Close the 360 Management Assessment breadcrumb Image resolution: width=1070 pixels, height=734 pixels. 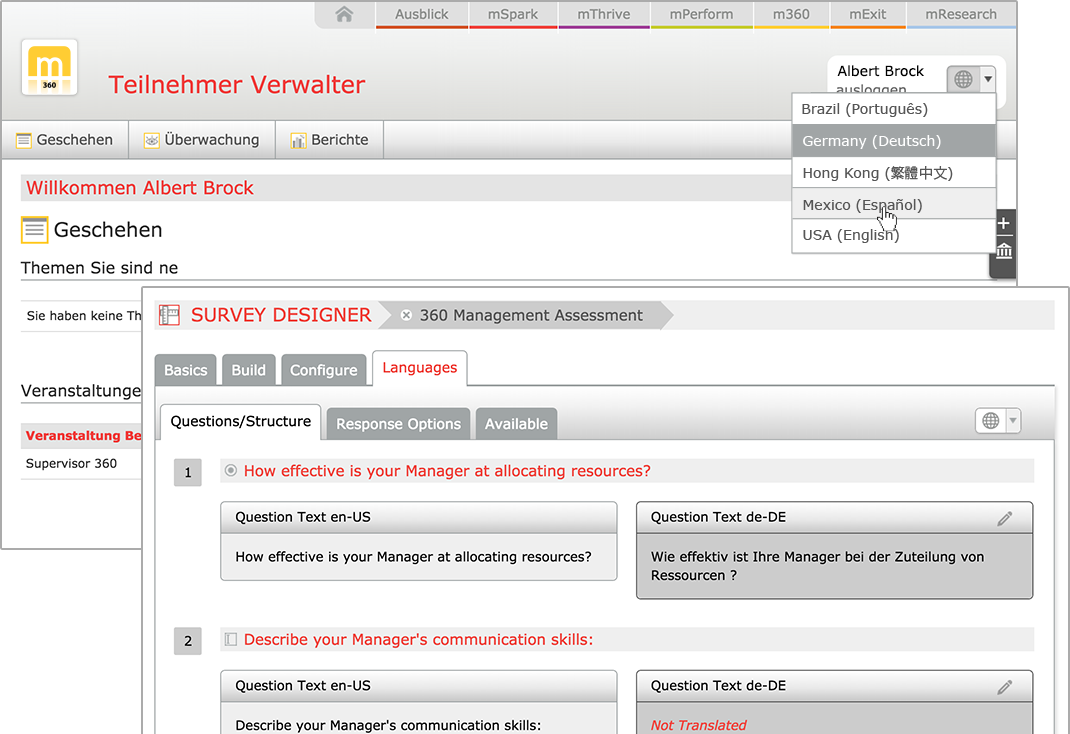(x=406, y=315)
